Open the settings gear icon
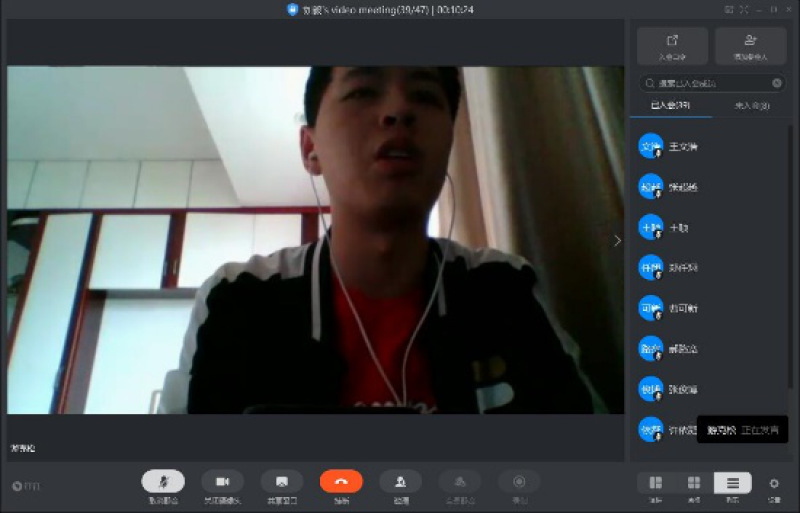 (774, 483)
